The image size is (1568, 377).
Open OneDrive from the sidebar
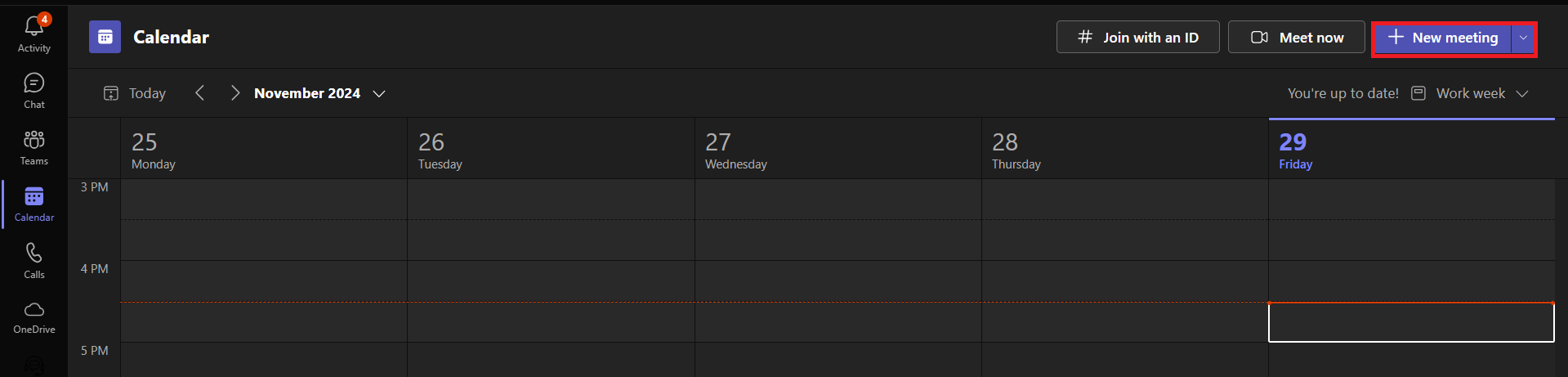tap(34, 317)
